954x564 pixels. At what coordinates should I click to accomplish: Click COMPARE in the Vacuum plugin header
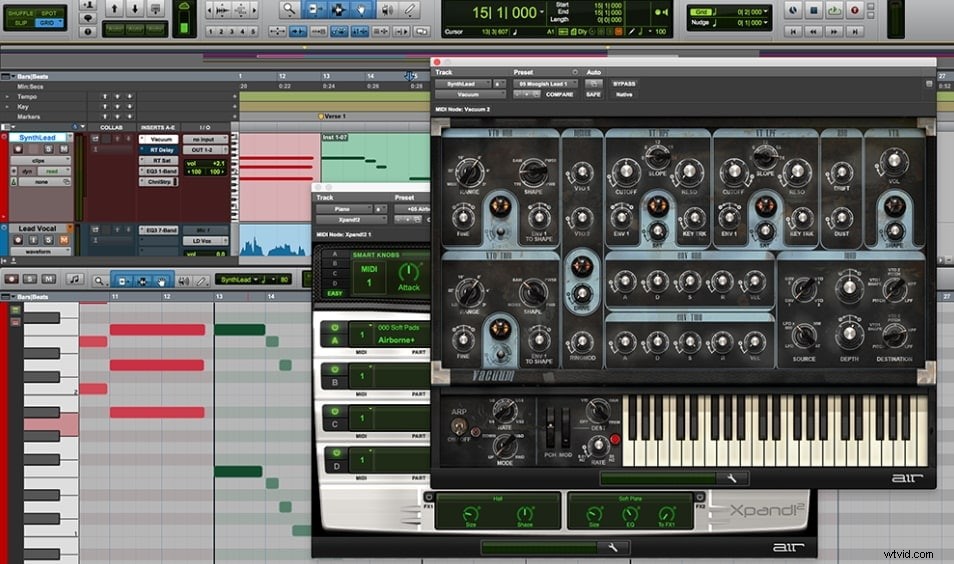[560, 94]
